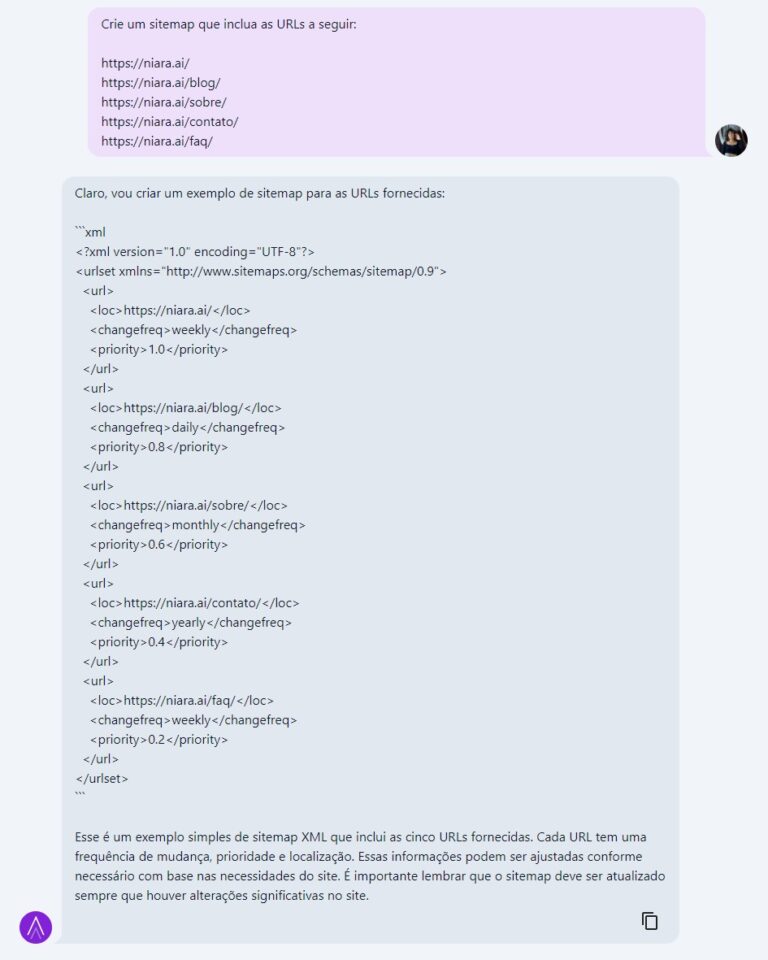Click the https://niara.ai/ root URL in the user message
768x960 pixels.
[x=145, y=63]
